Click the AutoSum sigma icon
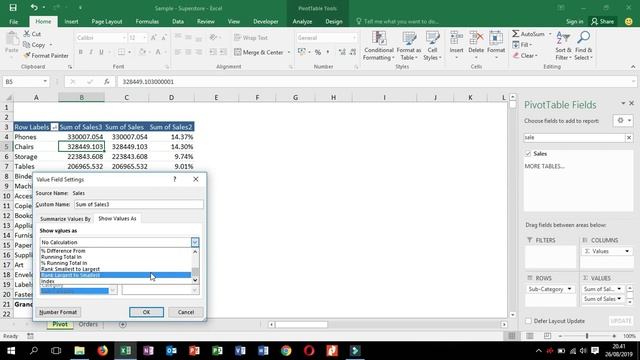Viewport: 640px width, 360px height. 516,34
